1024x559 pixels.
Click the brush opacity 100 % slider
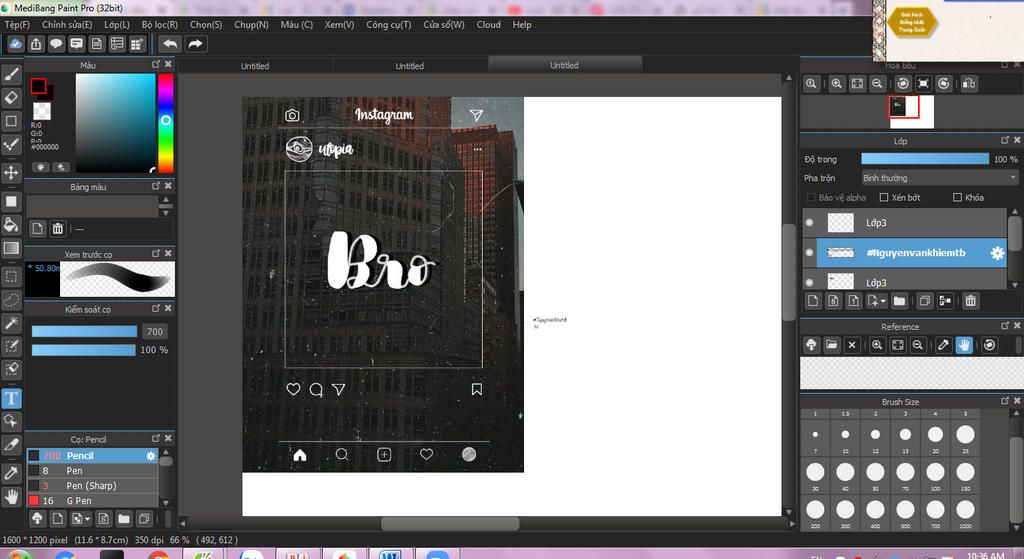84,350
